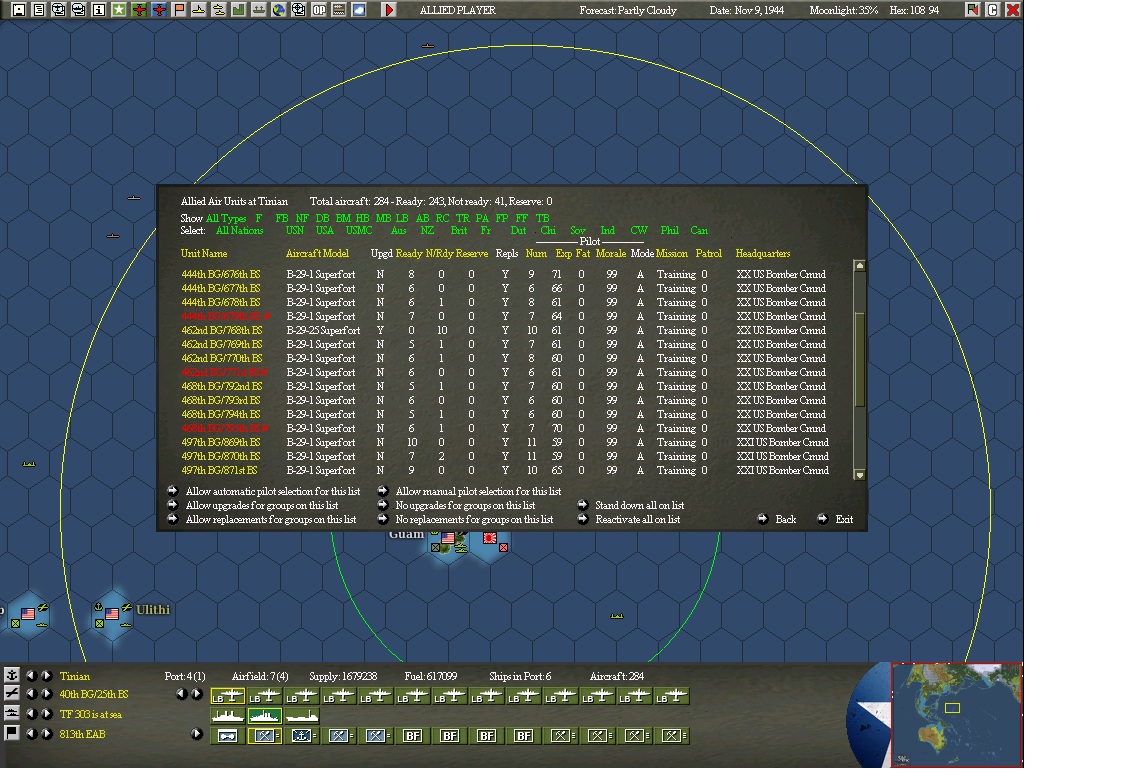Click the red plane on blue background icon
The height and width of the screenshot is (774, 1137).
click(x=159, y=10)
